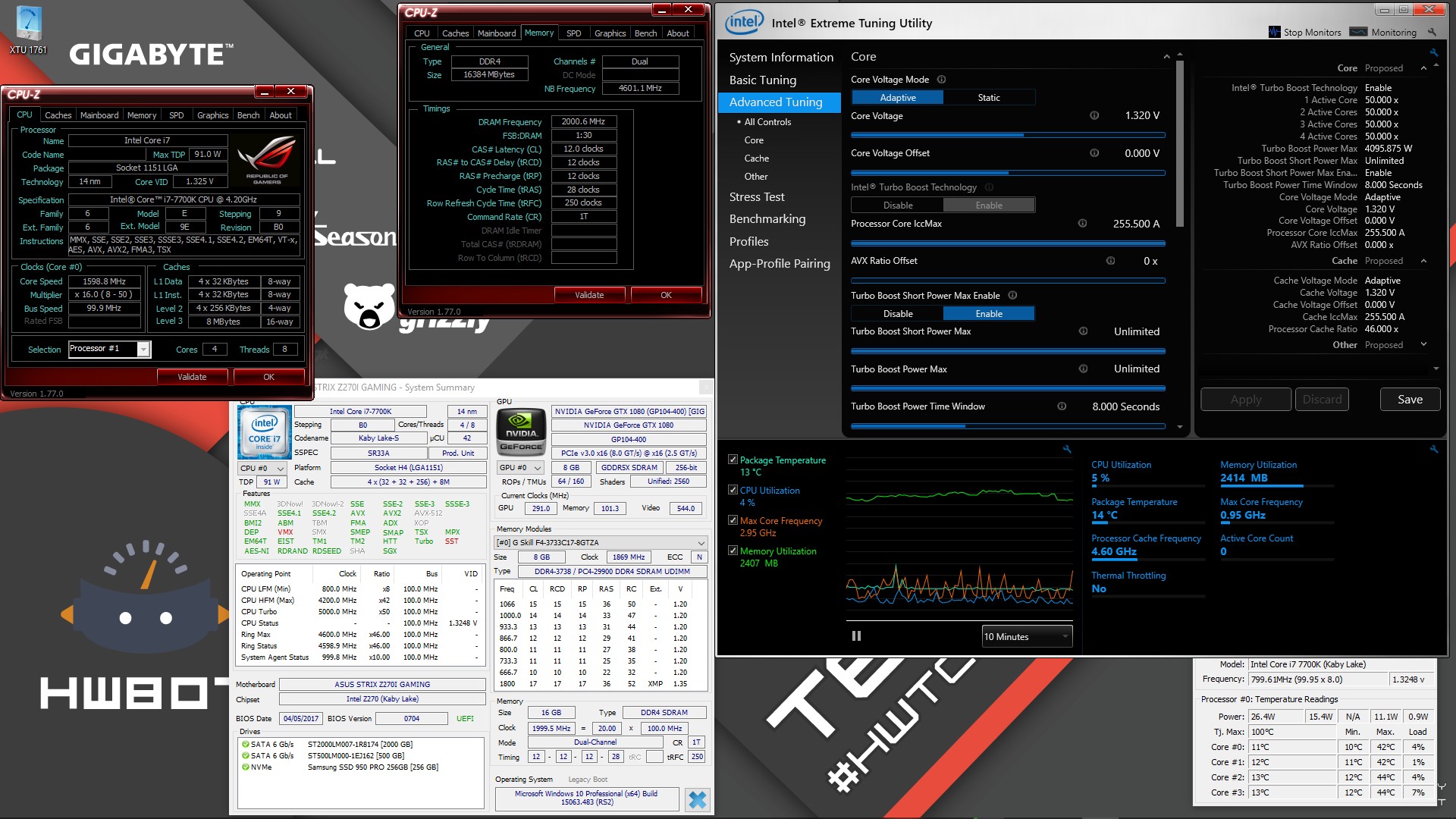Open Profiles in XTU sidebar
This screenshot has width=1456, height=819.
[x=748, y=242]
